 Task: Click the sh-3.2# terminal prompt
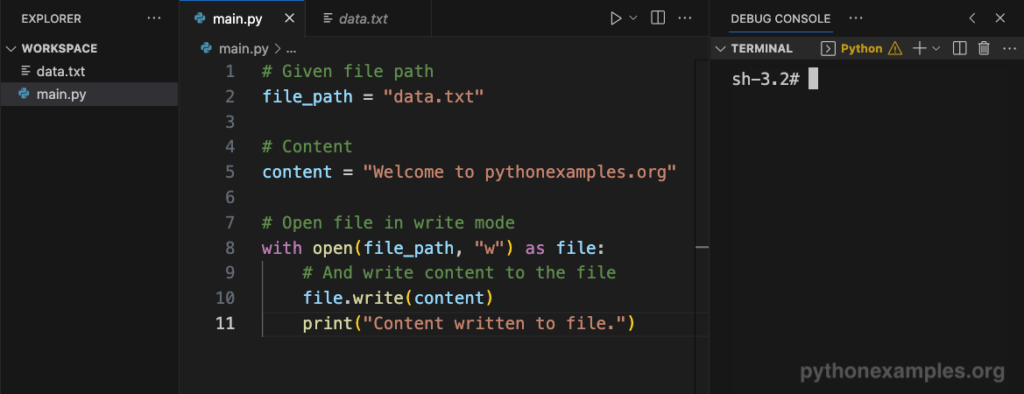(765, 79)
